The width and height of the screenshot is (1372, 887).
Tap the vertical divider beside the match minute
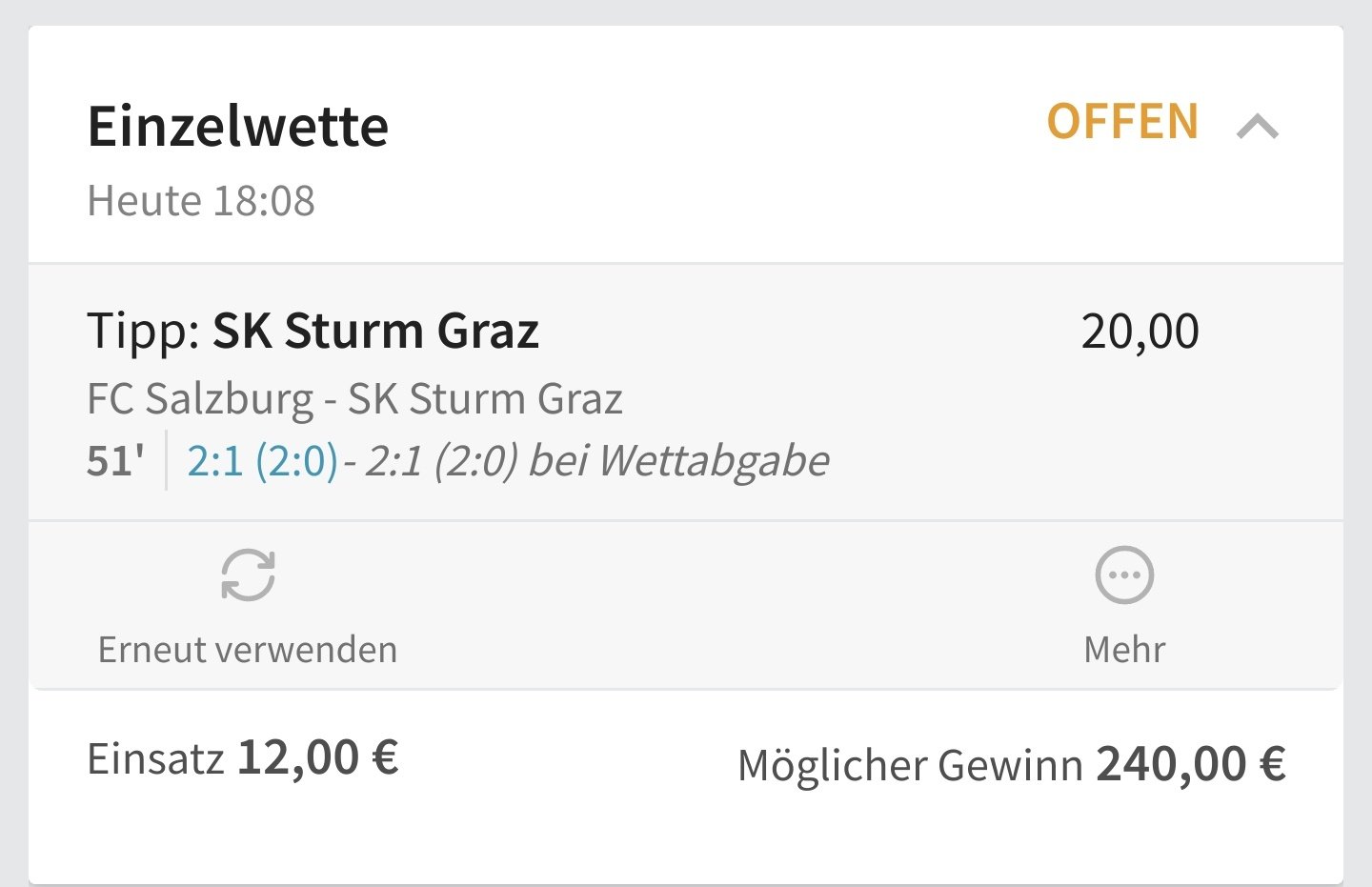coord(166,460)
